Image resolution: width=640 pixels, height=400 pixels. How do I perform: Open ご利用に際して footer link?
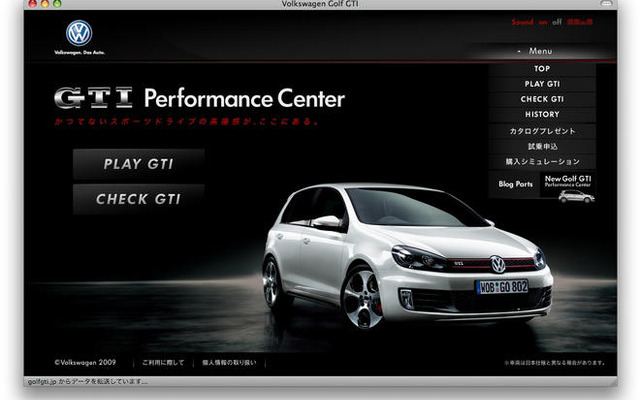click(163, 362)
